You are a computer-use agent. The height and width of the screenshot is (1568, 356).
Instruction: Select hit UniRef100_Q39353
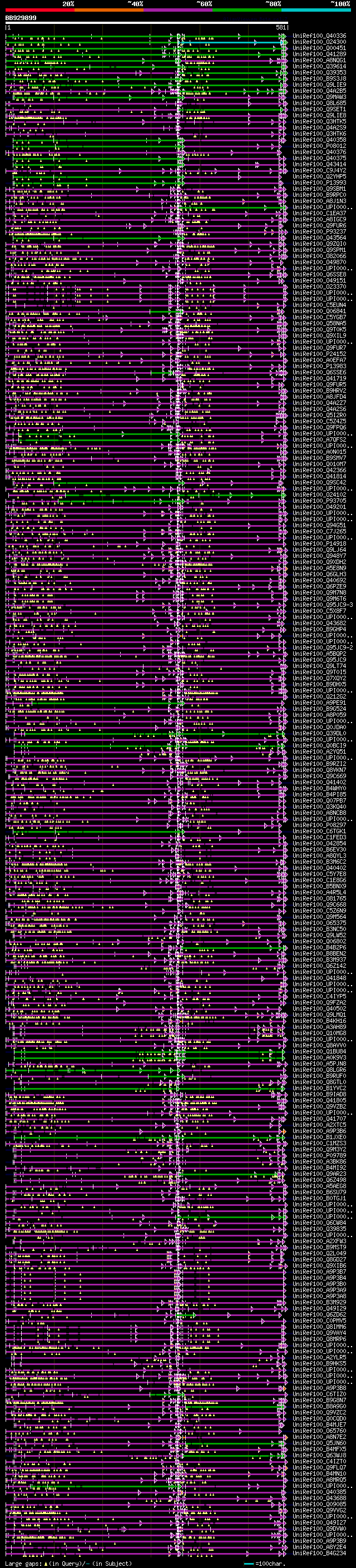[319, 72]
